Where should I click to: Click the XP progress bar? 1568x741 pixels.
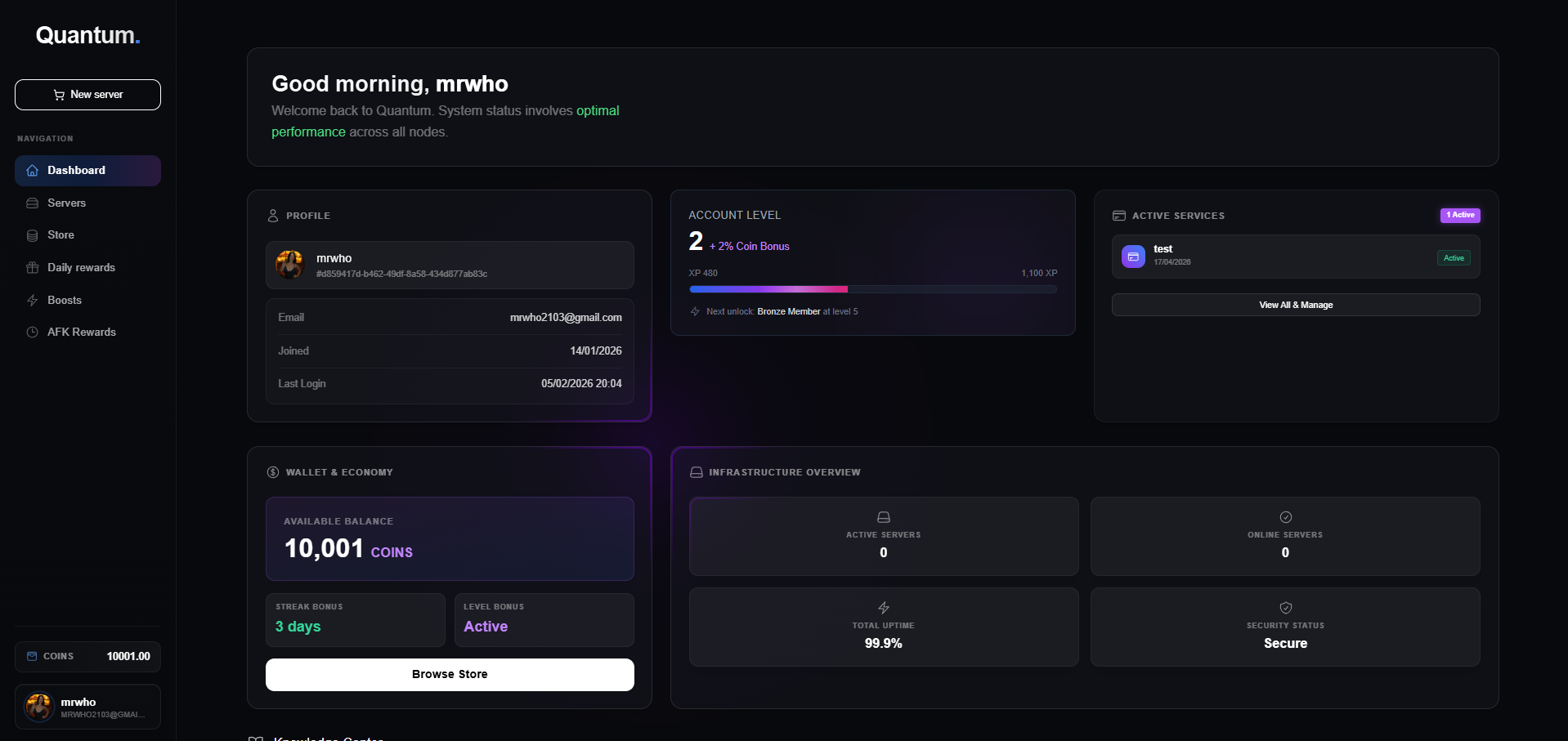tap(873, 288)
